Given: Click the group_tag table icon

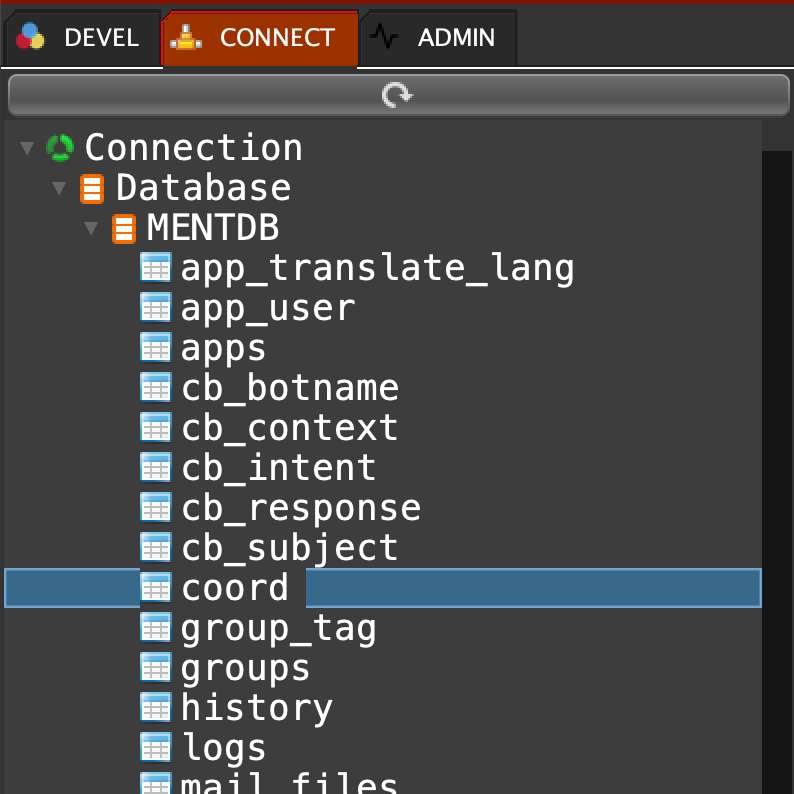Looking at the screenshot, I should (x=155, y=628).
